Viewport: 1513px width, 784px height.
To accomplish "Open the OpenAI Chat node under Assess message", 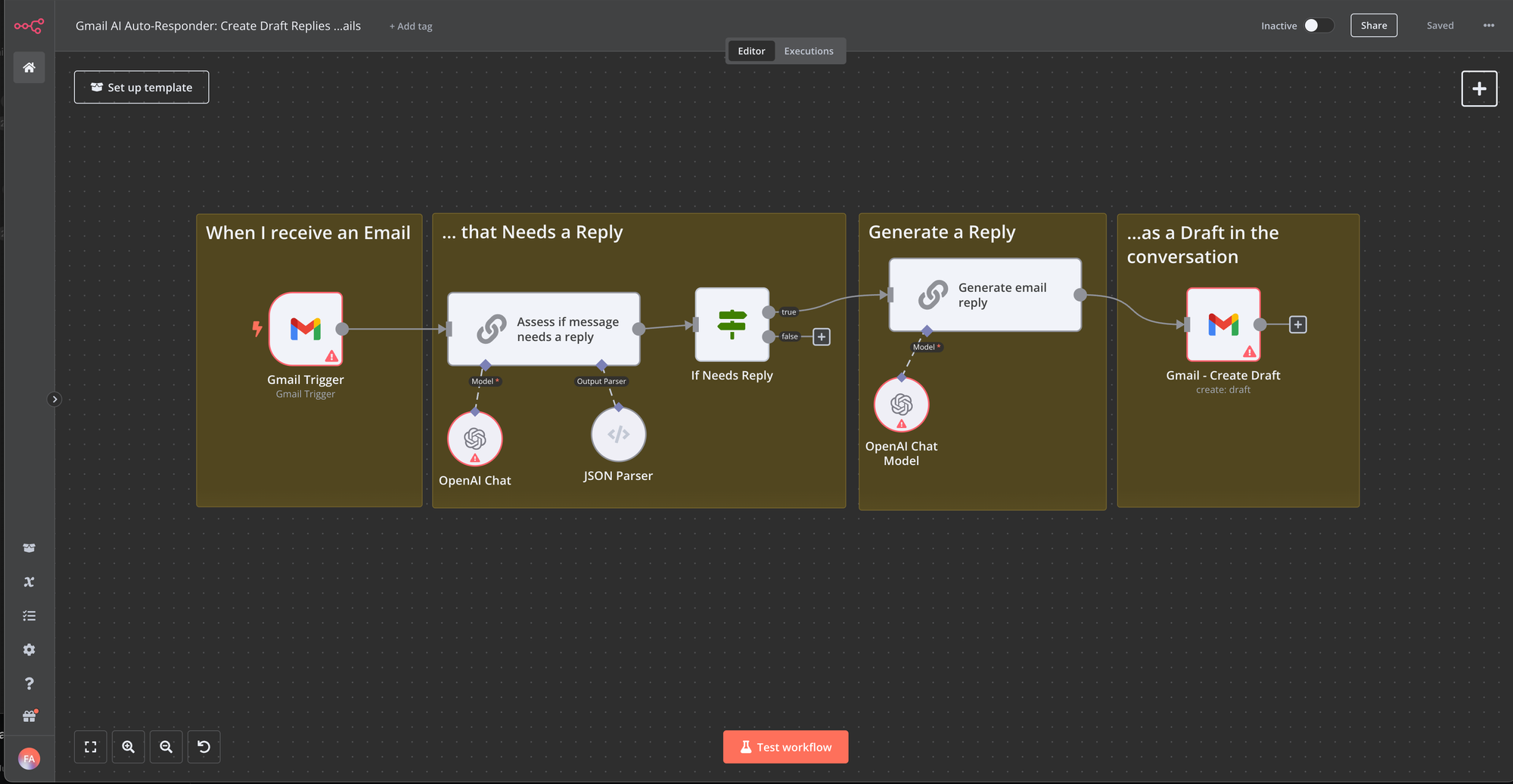I will [x=474, y=438].
